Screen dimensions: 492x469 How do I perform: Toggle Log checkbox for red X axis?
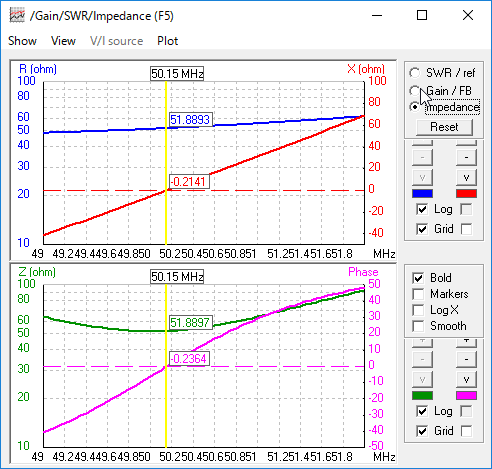point(466,210)
